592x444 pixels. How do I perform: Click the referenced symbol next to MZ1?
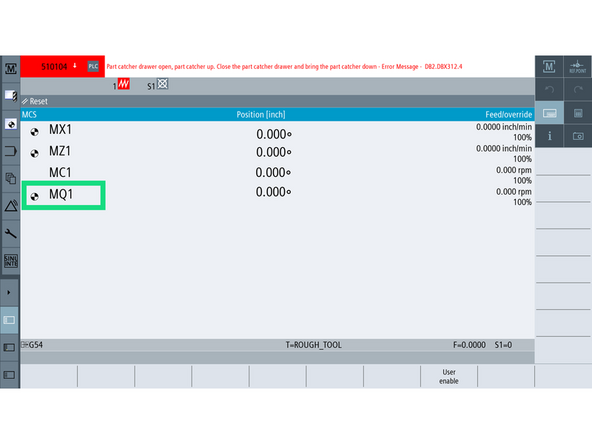pyautogui.click(x=34, y=153)
